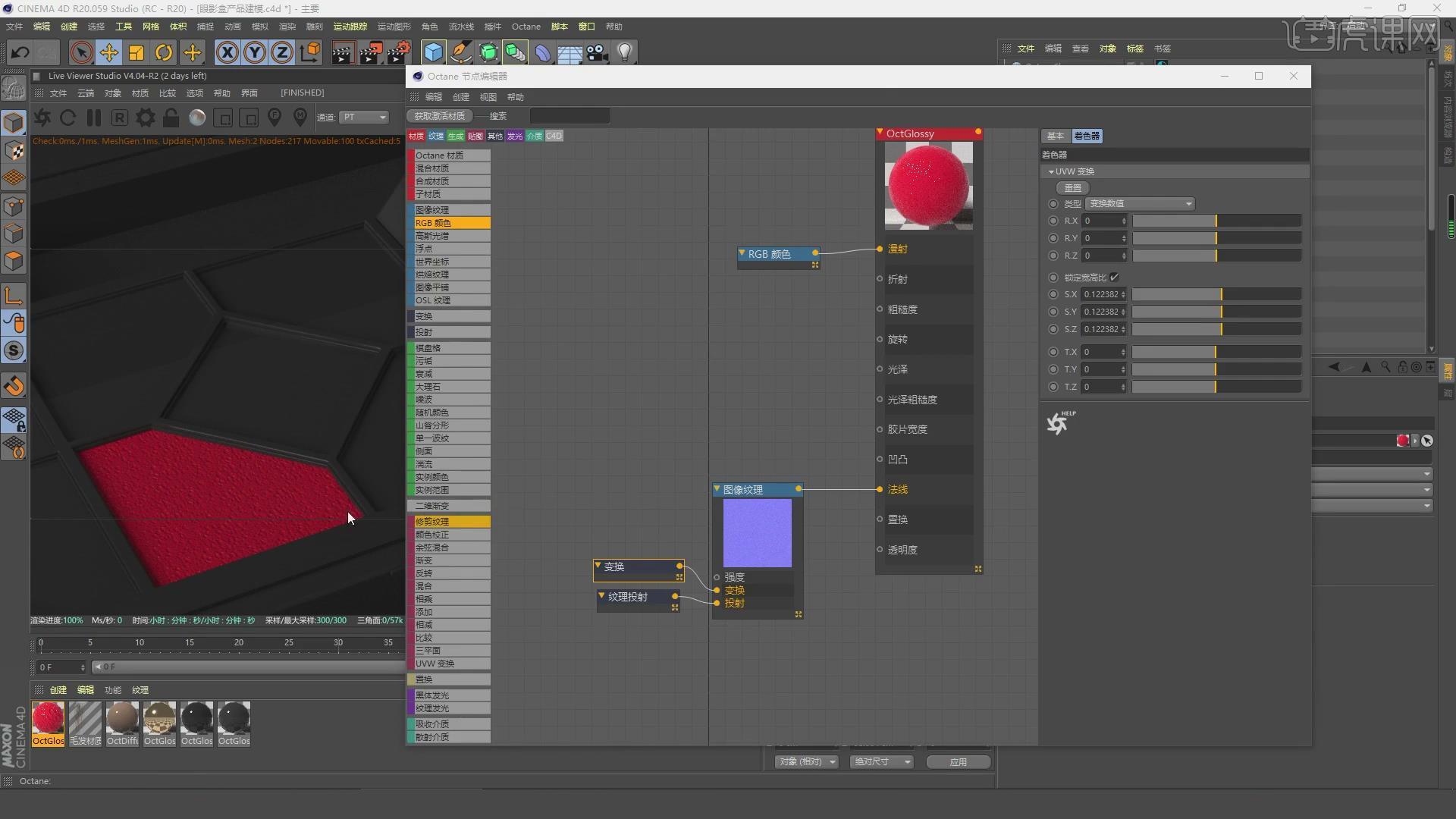Click the Live Viewer restart render icon

coord(67,118)
